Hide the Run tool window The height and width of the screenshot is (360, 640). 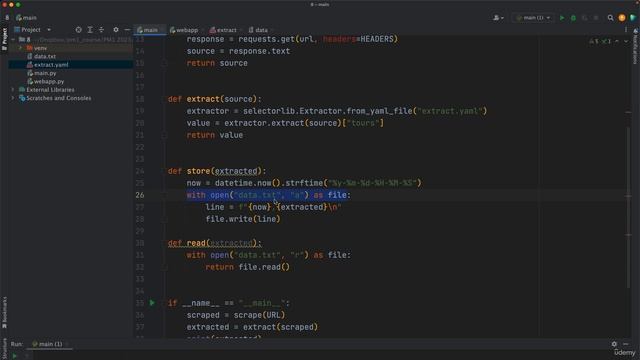click(626, 344)
